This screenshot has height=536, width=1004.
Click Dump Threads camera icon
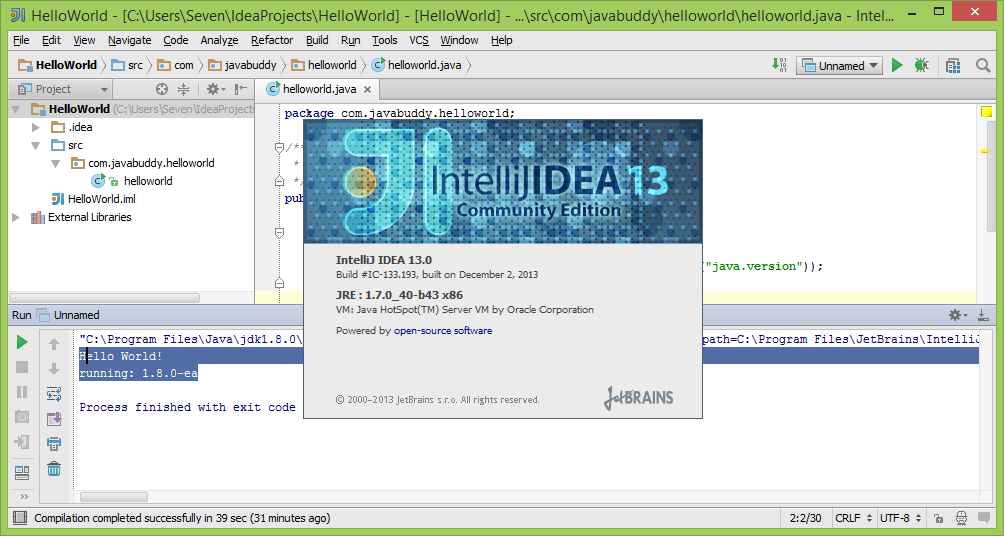(x=22, y=417)
